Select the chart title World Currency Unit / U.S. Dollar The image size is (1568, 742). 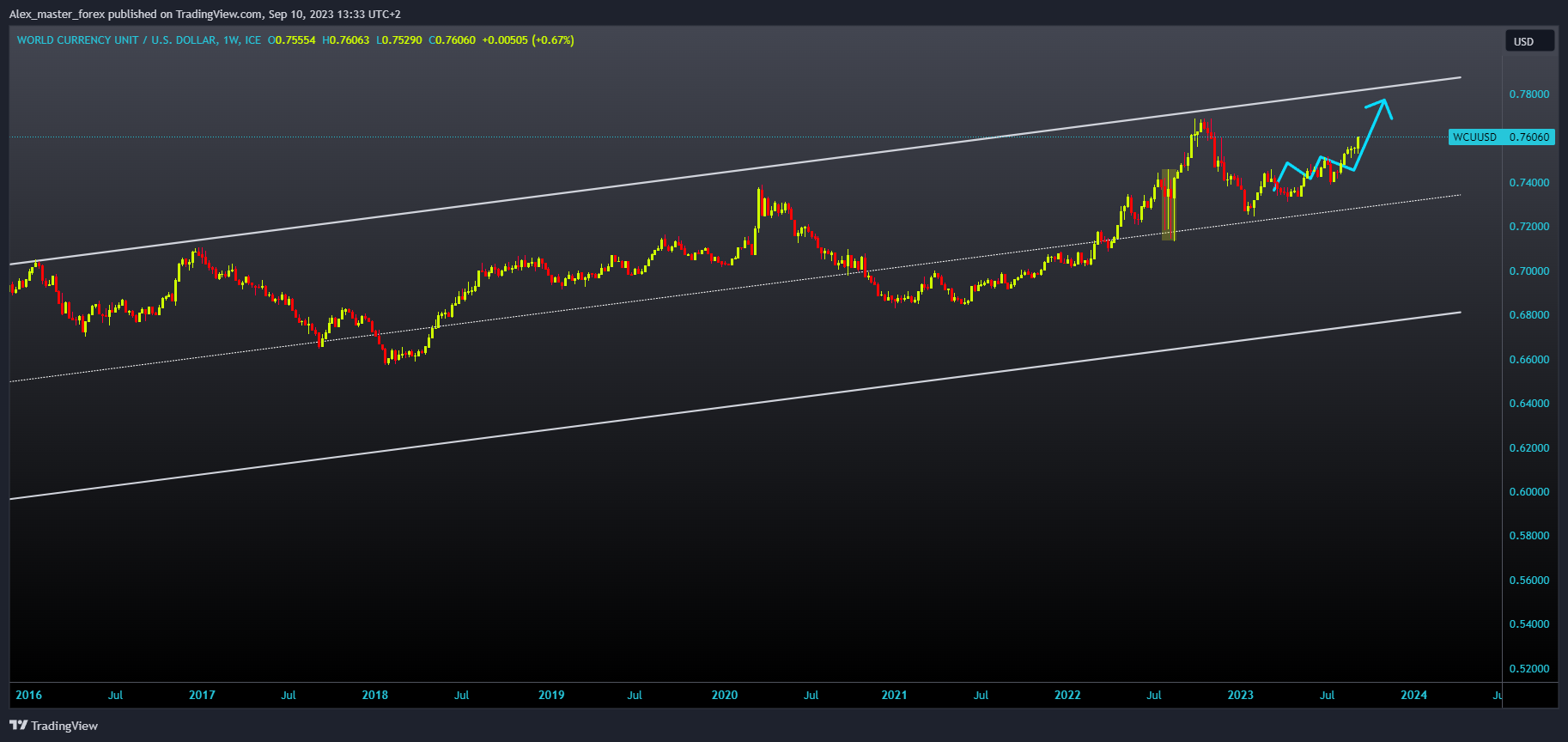click(x=117, y=40)
